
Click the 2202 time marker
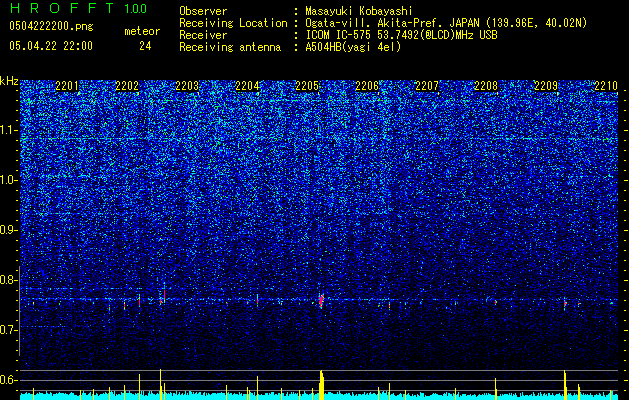127,86
